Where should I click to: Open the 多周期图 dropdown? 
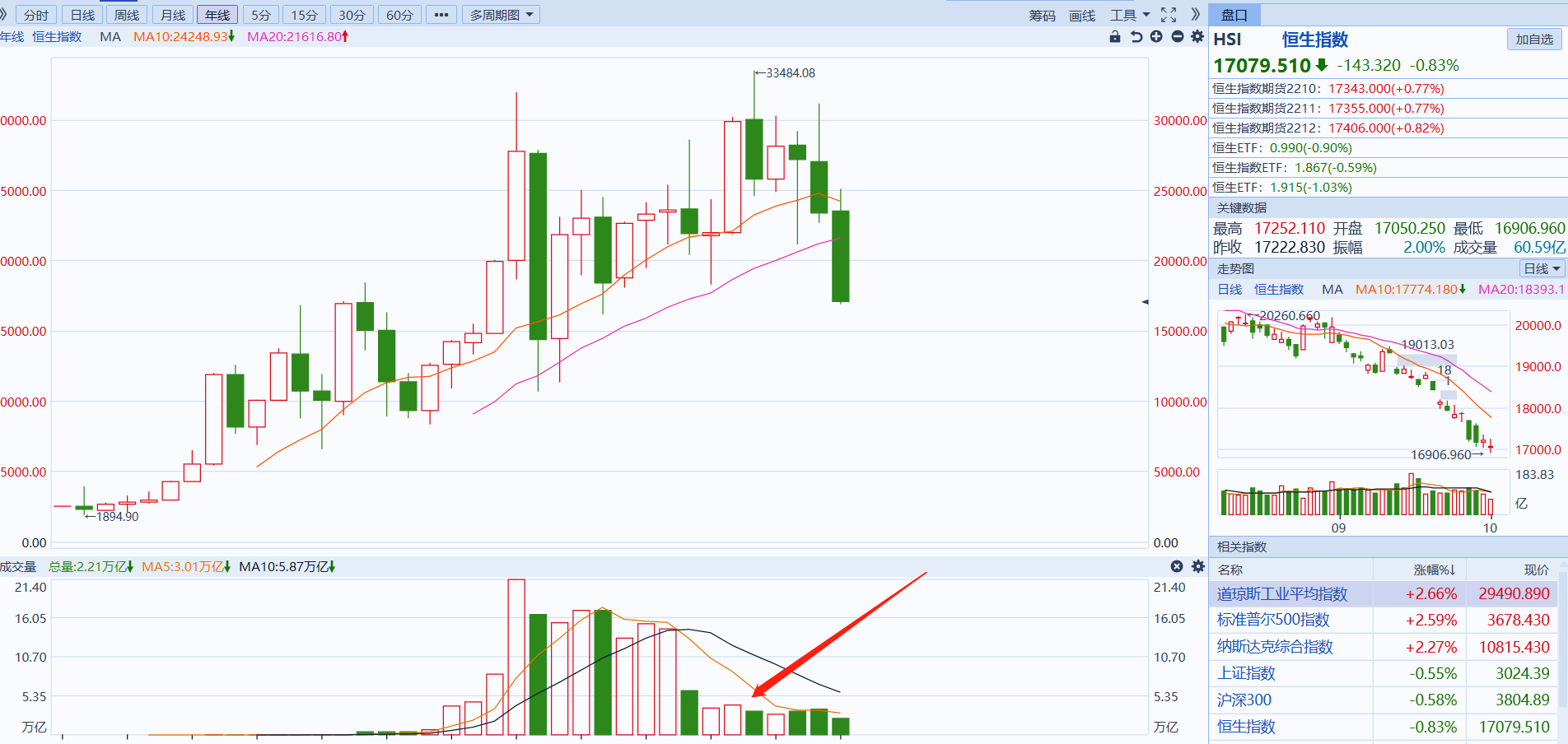click(x=502, y=15)
